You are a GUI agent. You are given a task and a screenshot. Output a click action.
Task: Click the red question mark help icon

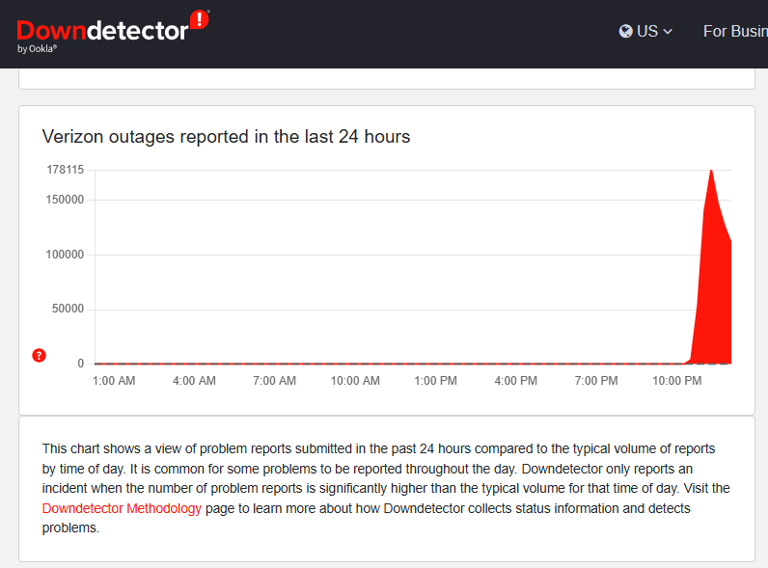click(39, 355)
